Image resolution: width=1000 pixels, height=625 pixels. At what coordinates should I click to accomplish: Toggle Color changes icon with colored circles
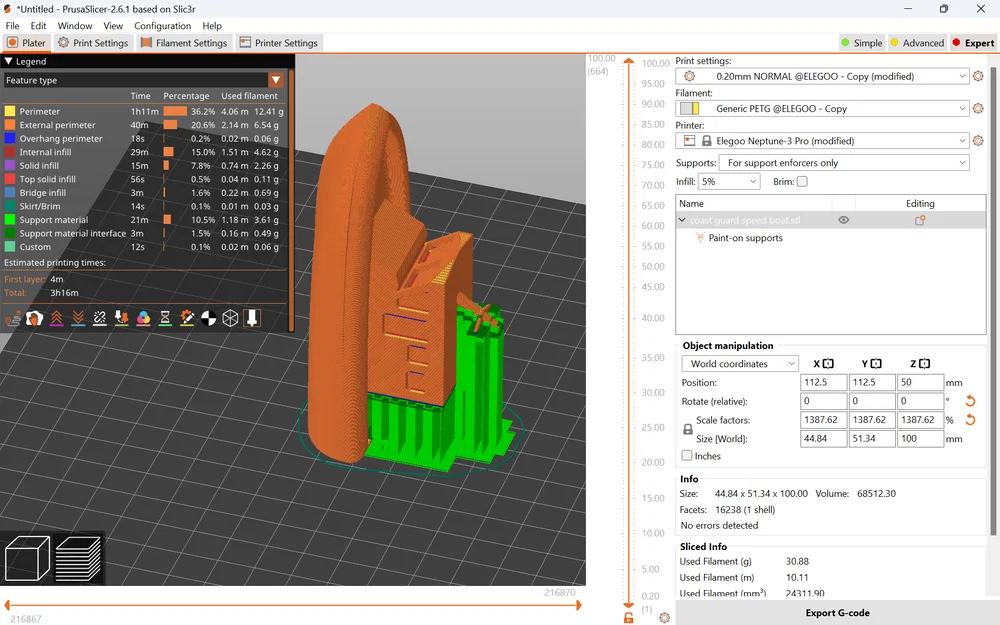143,318
